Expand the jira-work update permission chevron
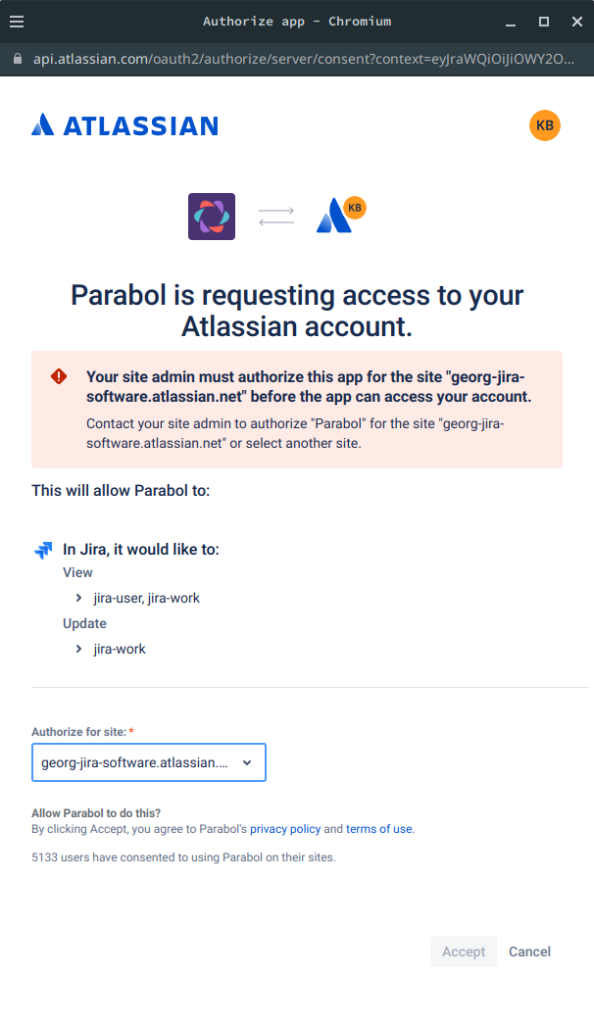 (78, 648)
